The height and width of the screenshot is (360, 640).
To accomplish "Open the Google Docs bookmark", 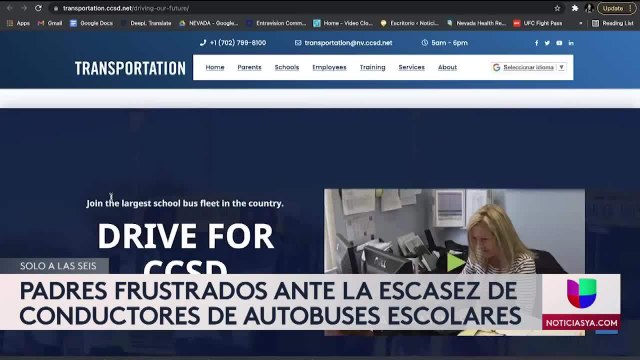I will (91, 23).
